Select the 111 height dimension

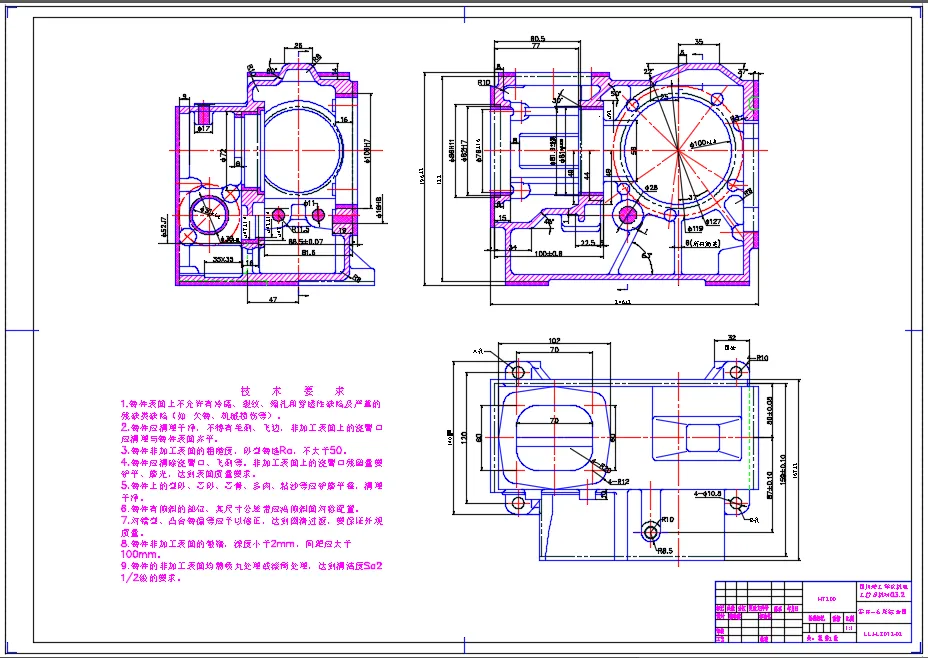click(439, 178)
